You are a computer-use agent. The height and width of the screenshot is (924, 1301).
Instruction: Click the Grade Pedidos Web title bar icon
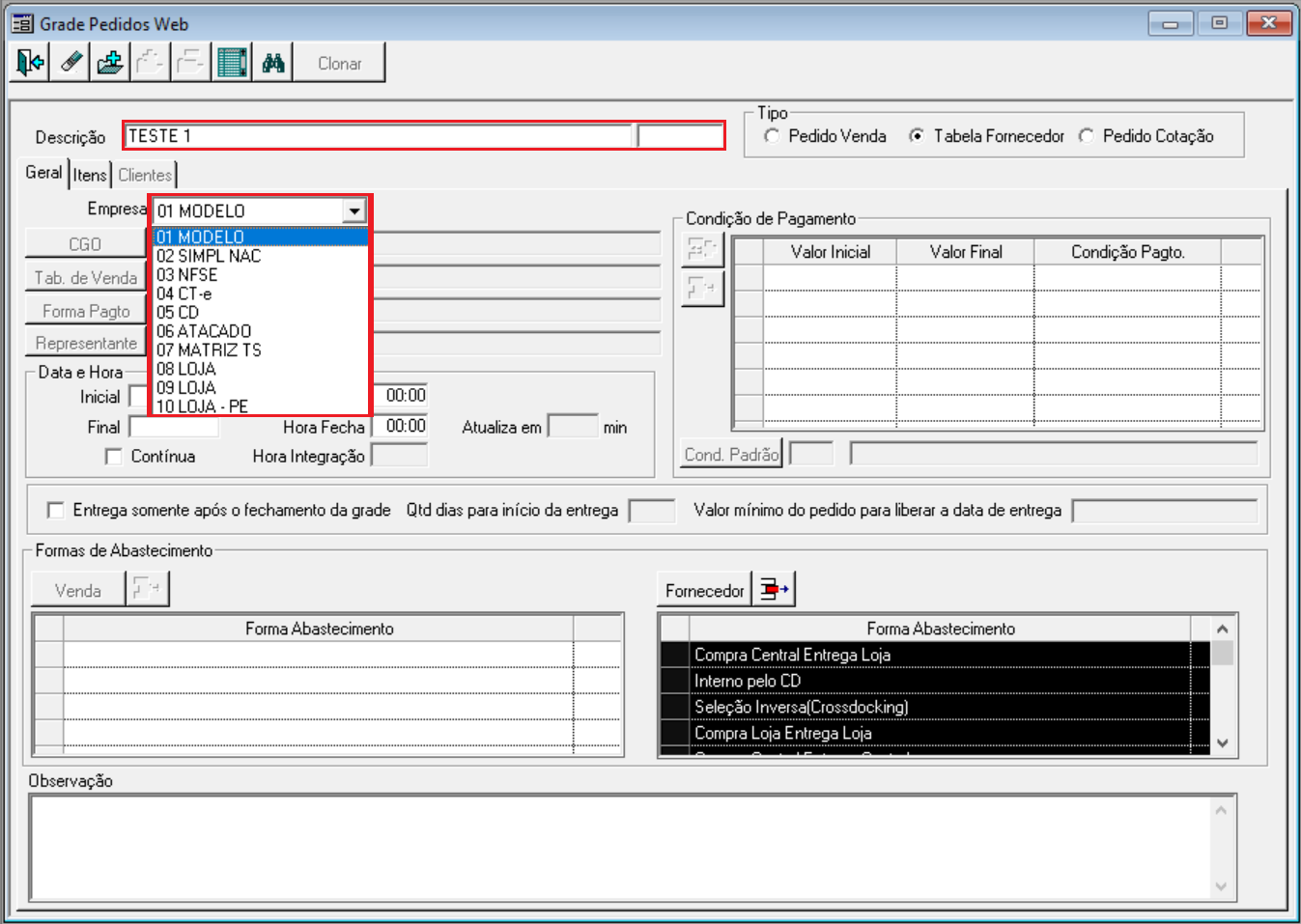point(21,23)
